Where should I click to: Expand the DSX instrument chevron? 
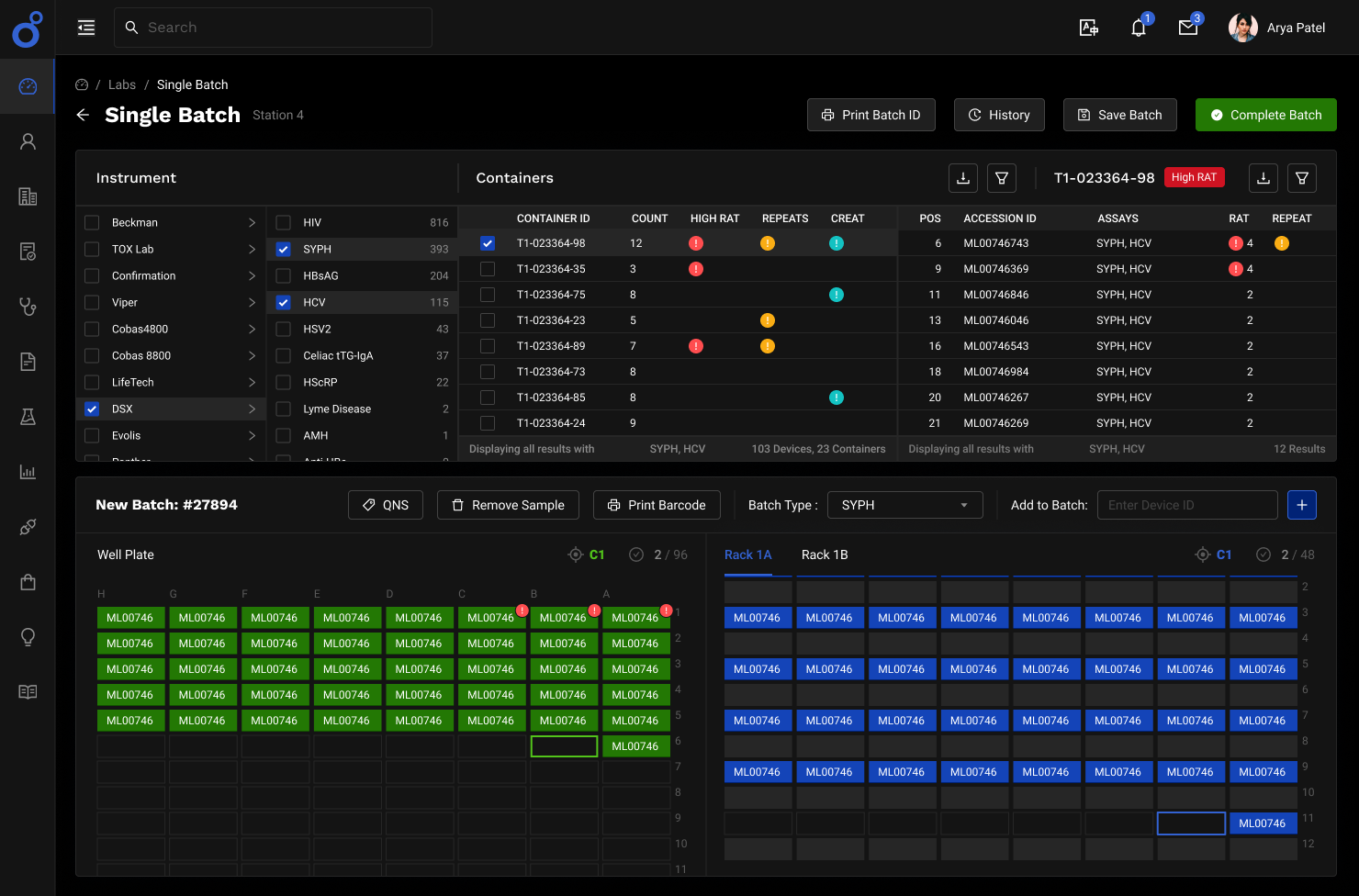[x=252, y=409]
